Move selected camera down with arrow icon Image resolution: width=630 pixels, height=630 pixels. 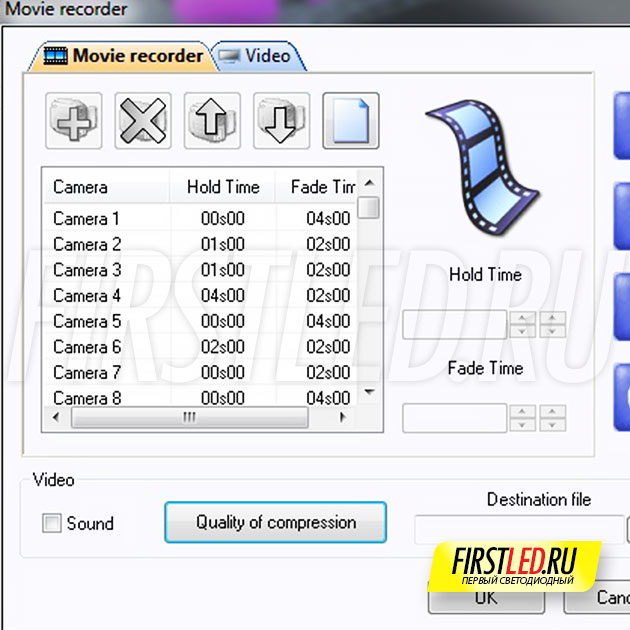[281, 122]
